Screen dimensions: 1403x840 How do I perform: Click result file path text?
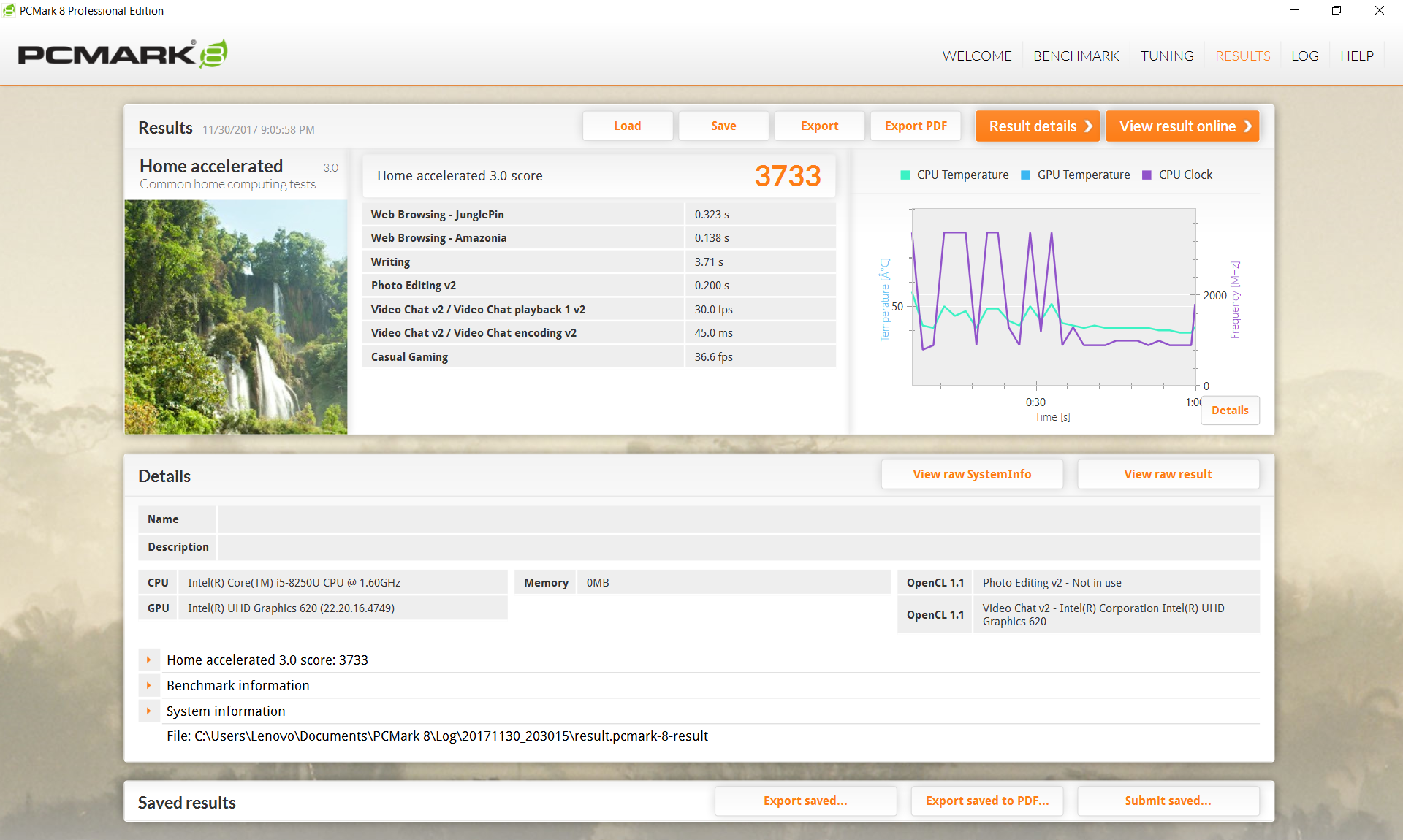(x=437, y=736)
